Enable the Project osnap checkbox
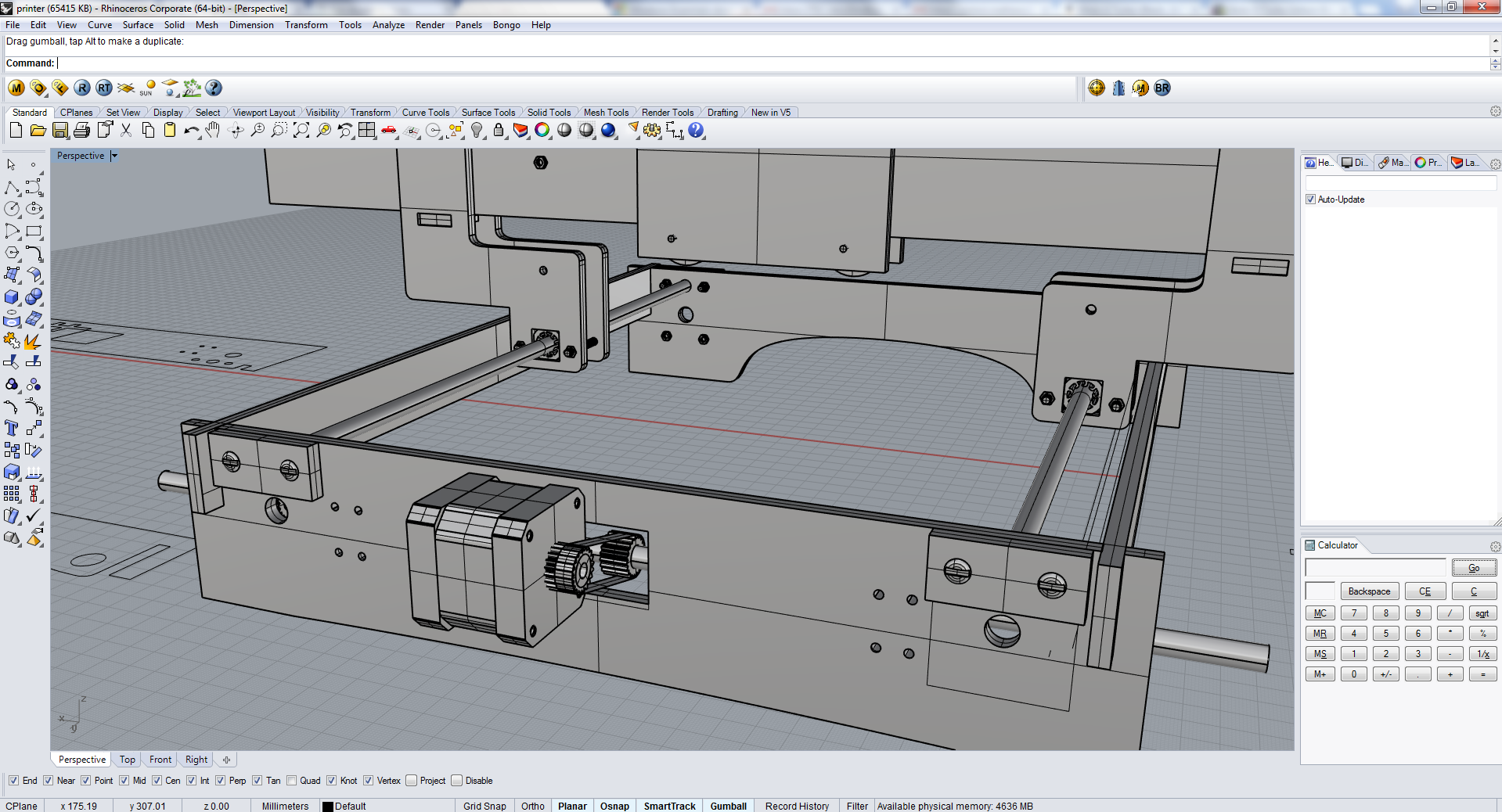Image resolution: width=1502 pixels, height=812 pixels. tap(412, 781)
